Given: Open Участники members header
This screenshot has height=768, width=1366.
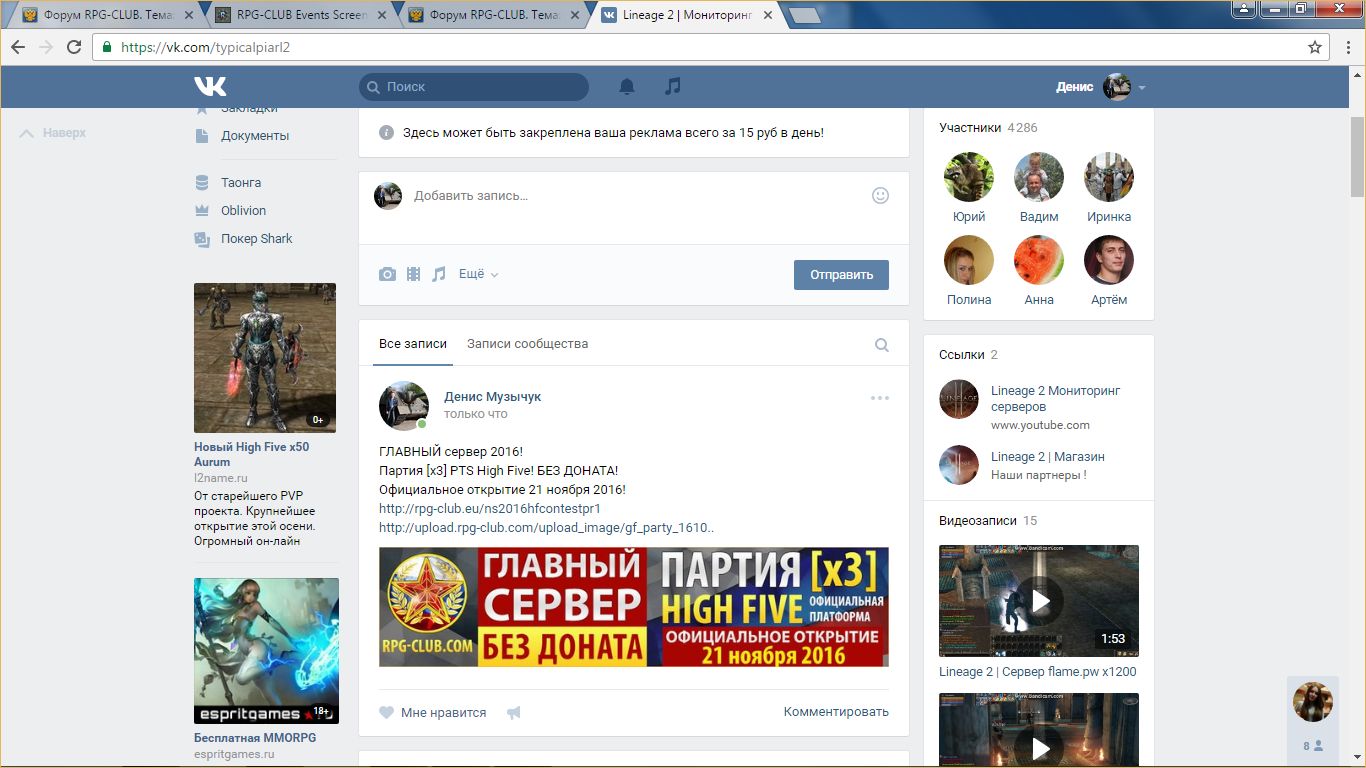Looking at the screenshot, I should pyautogui.click(x=970, y=128).
